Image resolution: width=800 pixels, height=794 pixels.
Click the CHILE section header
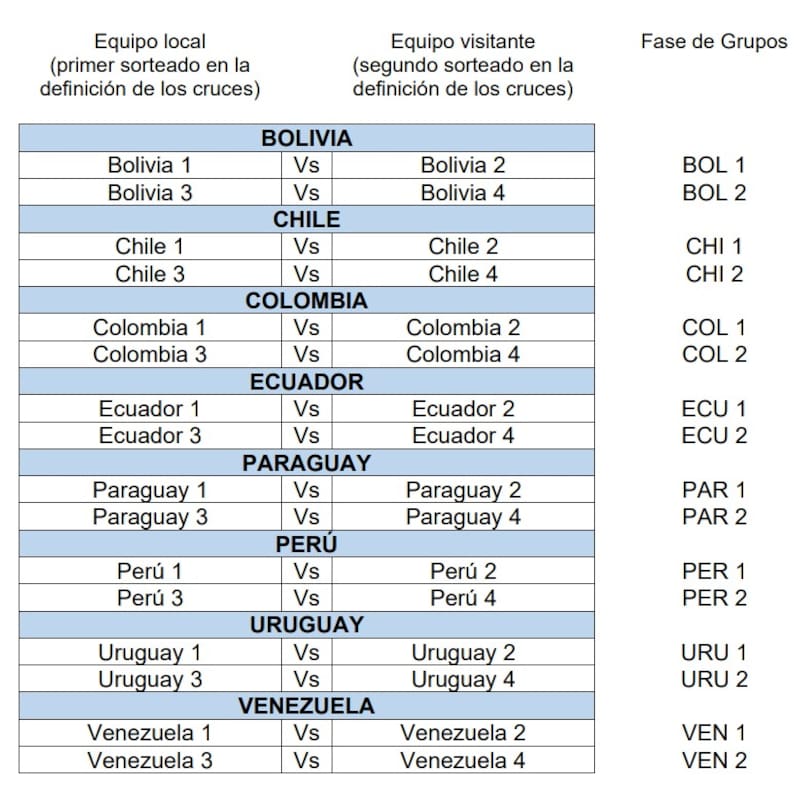click(306, 219)
